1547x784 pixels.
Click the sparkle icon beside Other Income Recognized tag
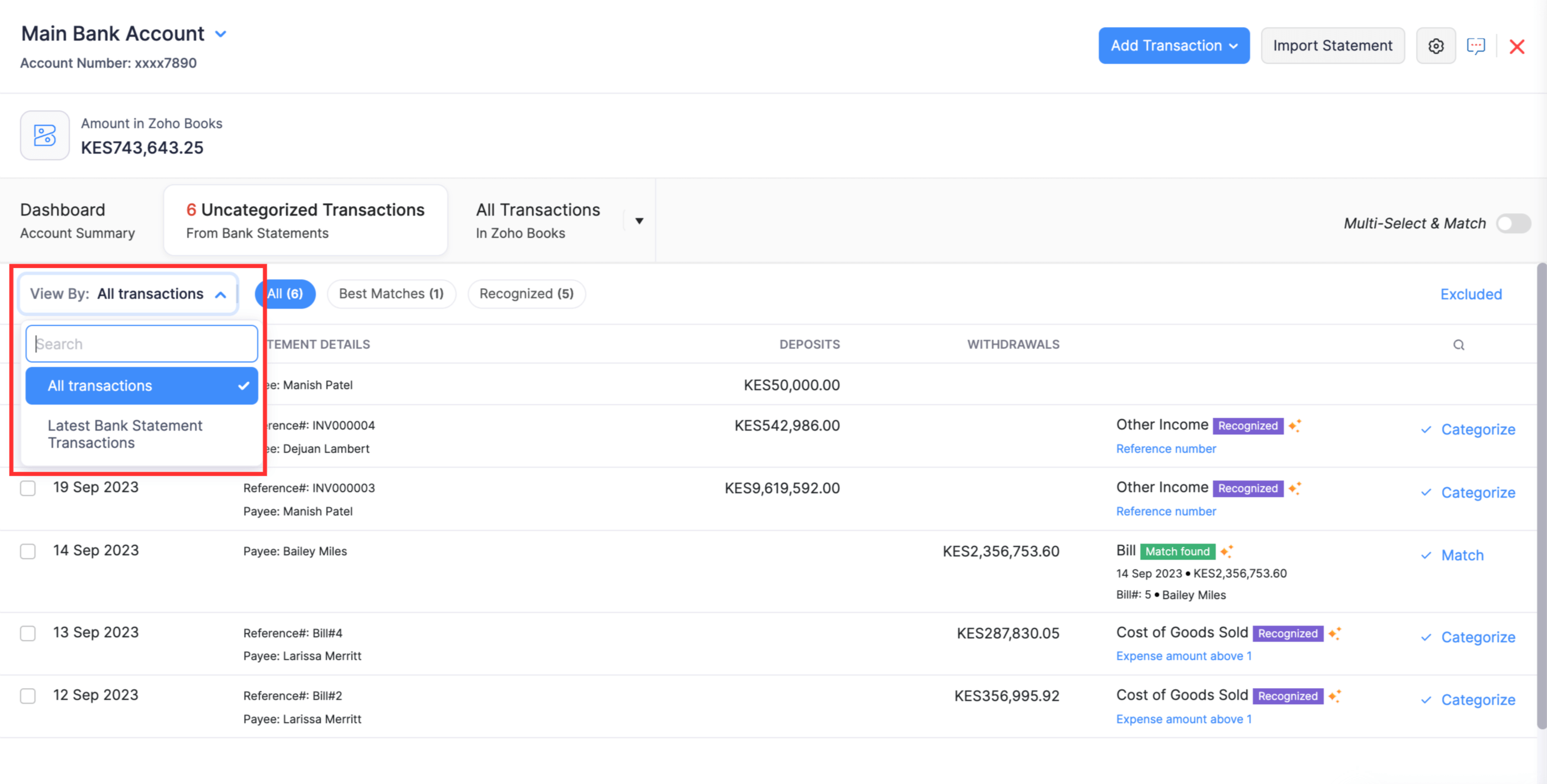[x=1295, y=425]
